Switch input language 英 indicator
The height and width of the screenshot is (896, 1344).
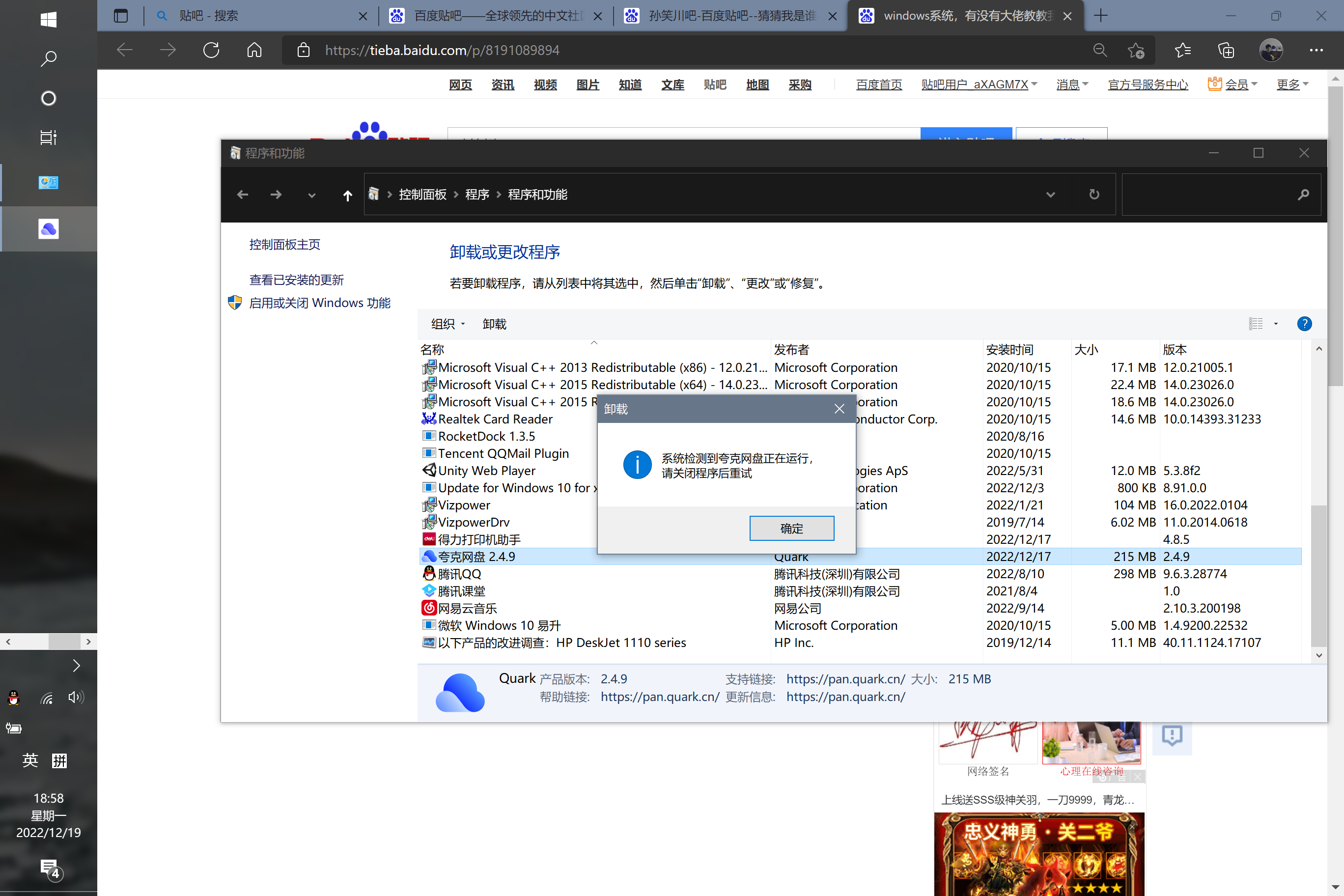click(30, 760)
